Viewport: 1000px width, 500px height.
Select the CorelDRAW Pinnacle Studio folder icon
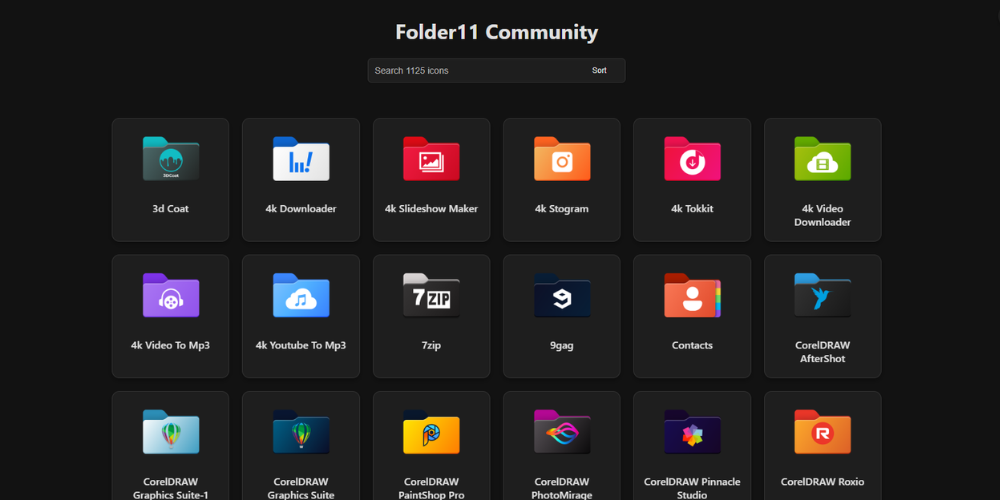click(692, 432)
